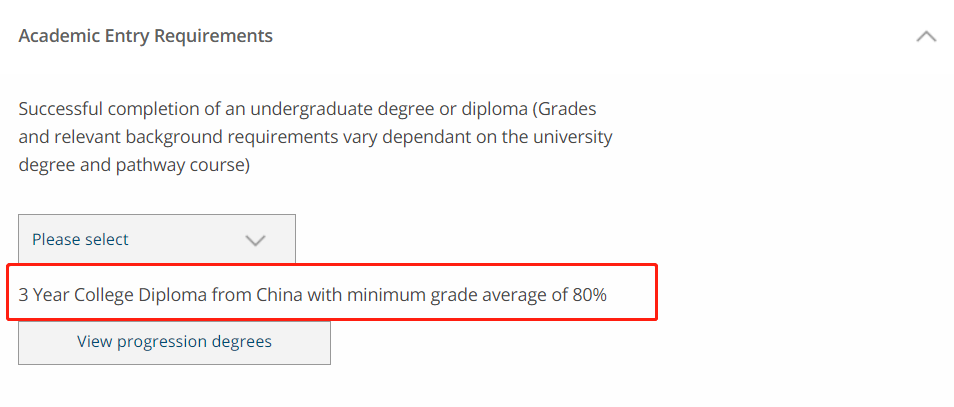Toggle the Academic Entry Requirements heading
The width and height of the screenshot is (954, 407).
click(x=146, y=36)
